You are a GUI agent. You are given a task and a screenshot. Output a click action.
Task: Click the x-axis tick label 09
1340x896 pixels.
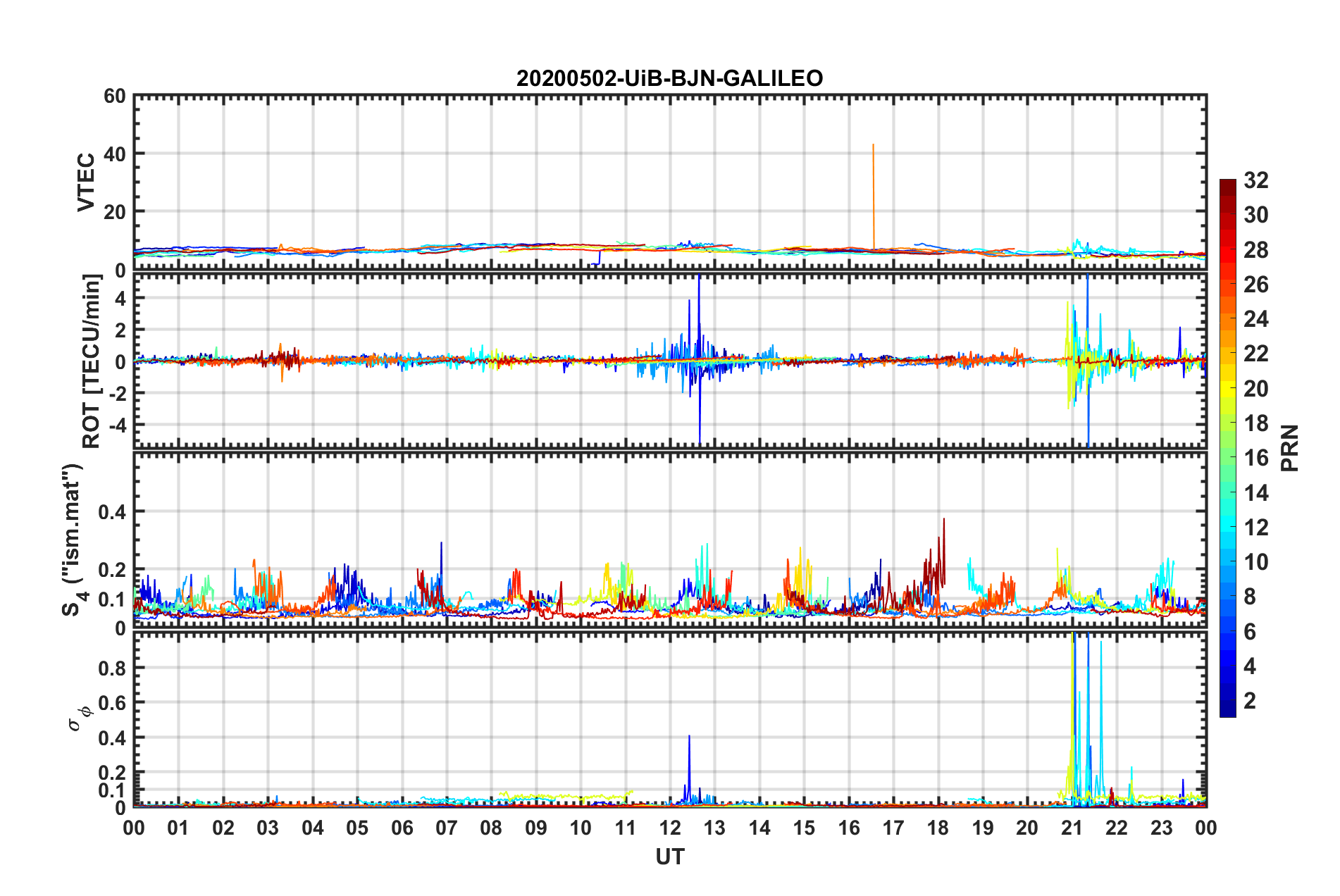pyautogui.click(x=536, y=828)
